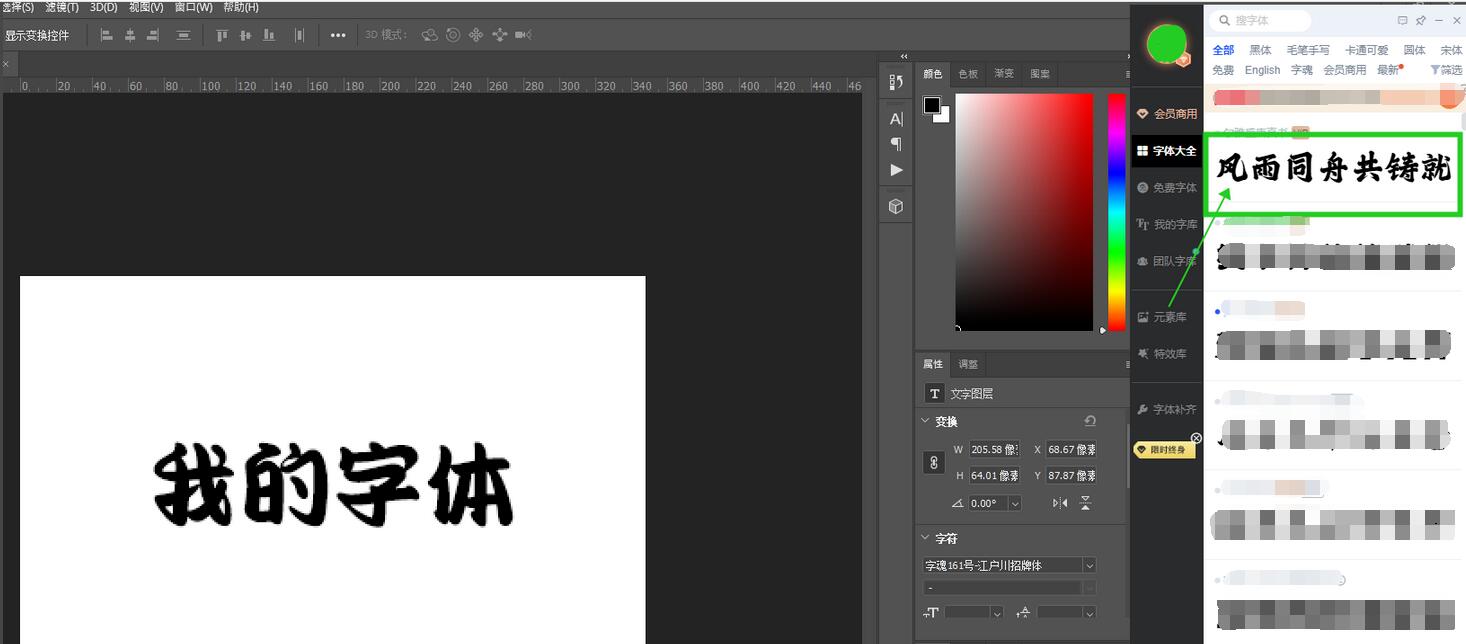Viewport: 1466px width, 644px height.
Task: Switch to the 色板 tab
Action: (967, 73)
